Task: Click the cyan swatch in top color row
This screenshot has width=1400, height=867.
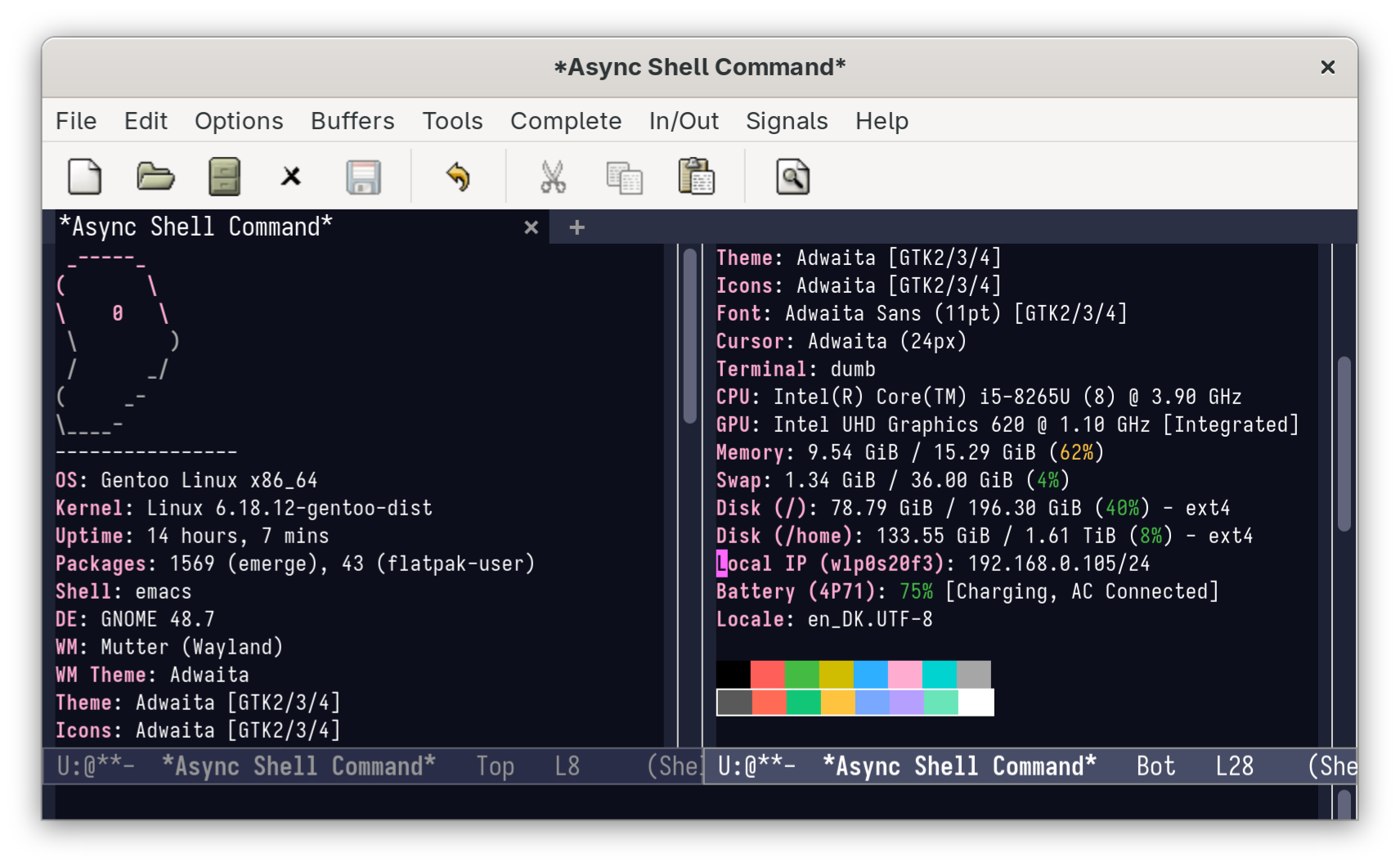Action: point(940,675)
